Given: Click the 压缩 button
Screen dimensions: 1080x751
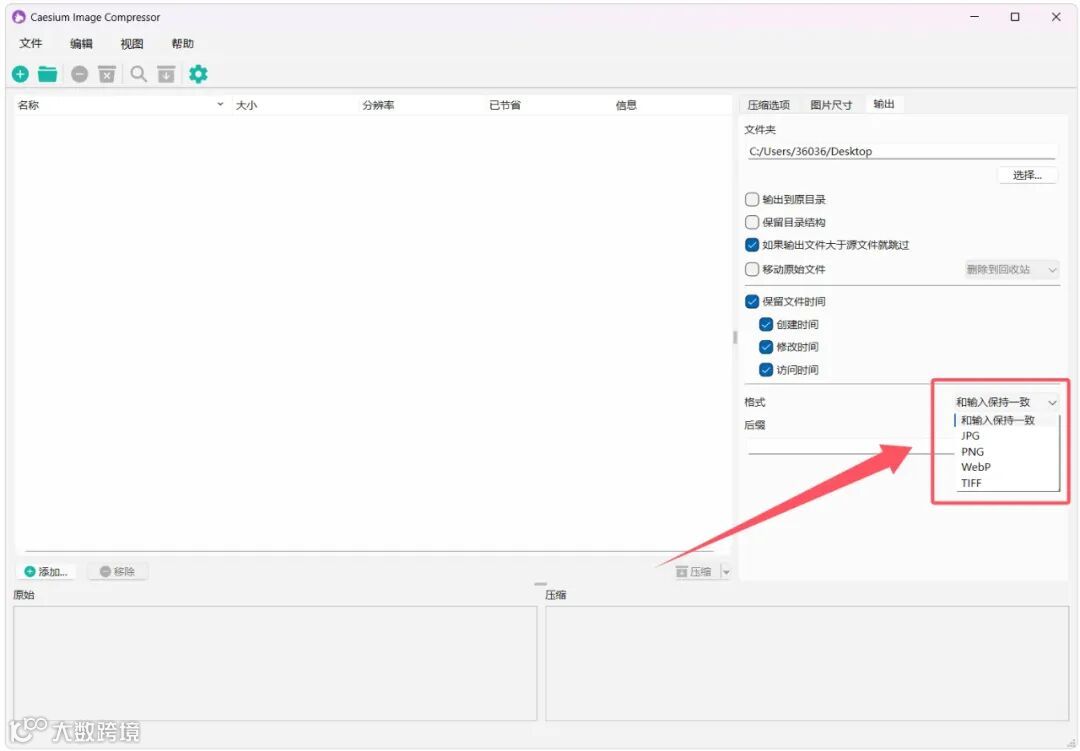Looking at the screenshot, I should coord(694,572).
